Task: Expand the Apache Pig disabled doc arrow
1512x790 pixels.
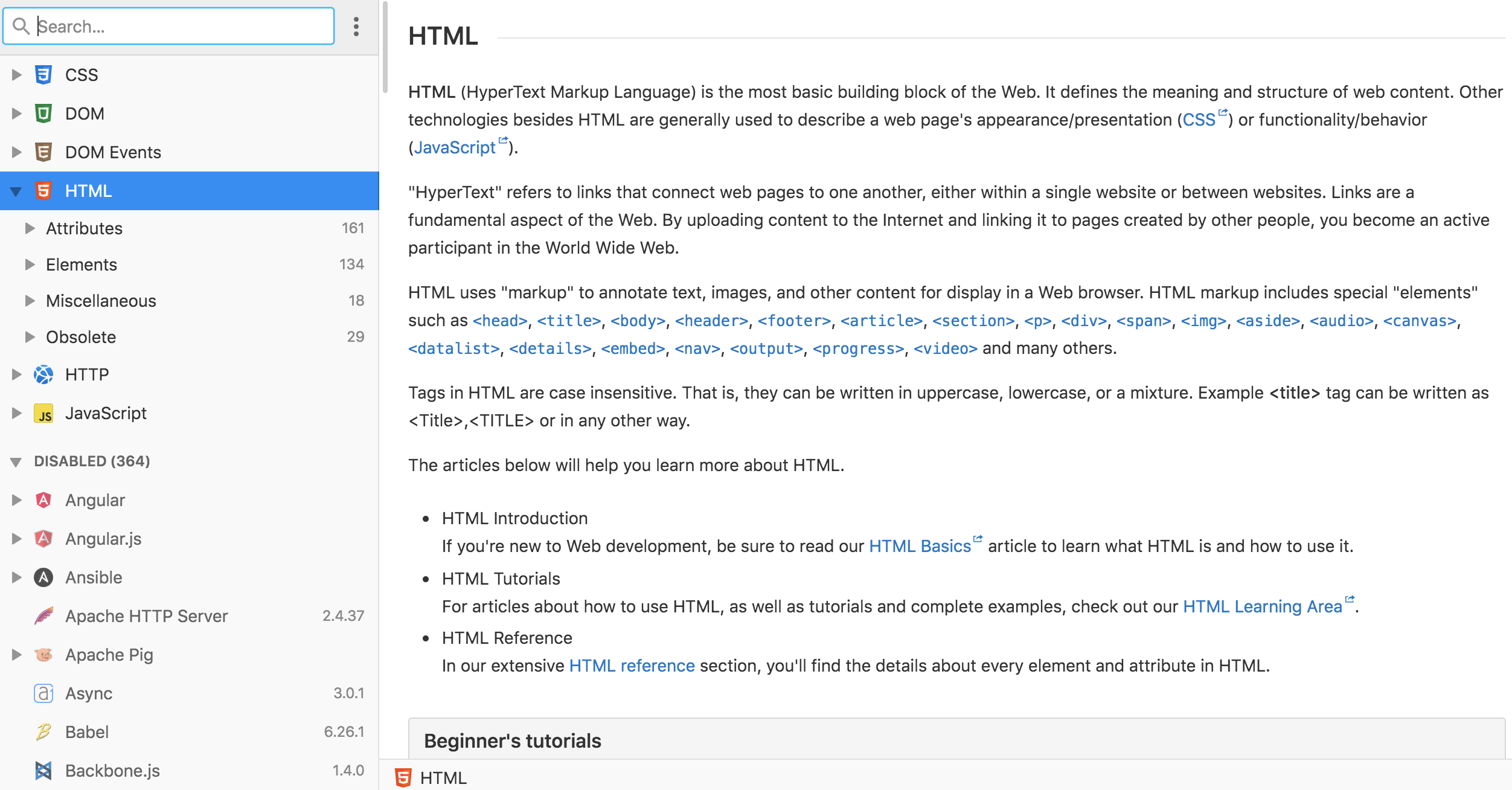Action: (x=17, y=655)
